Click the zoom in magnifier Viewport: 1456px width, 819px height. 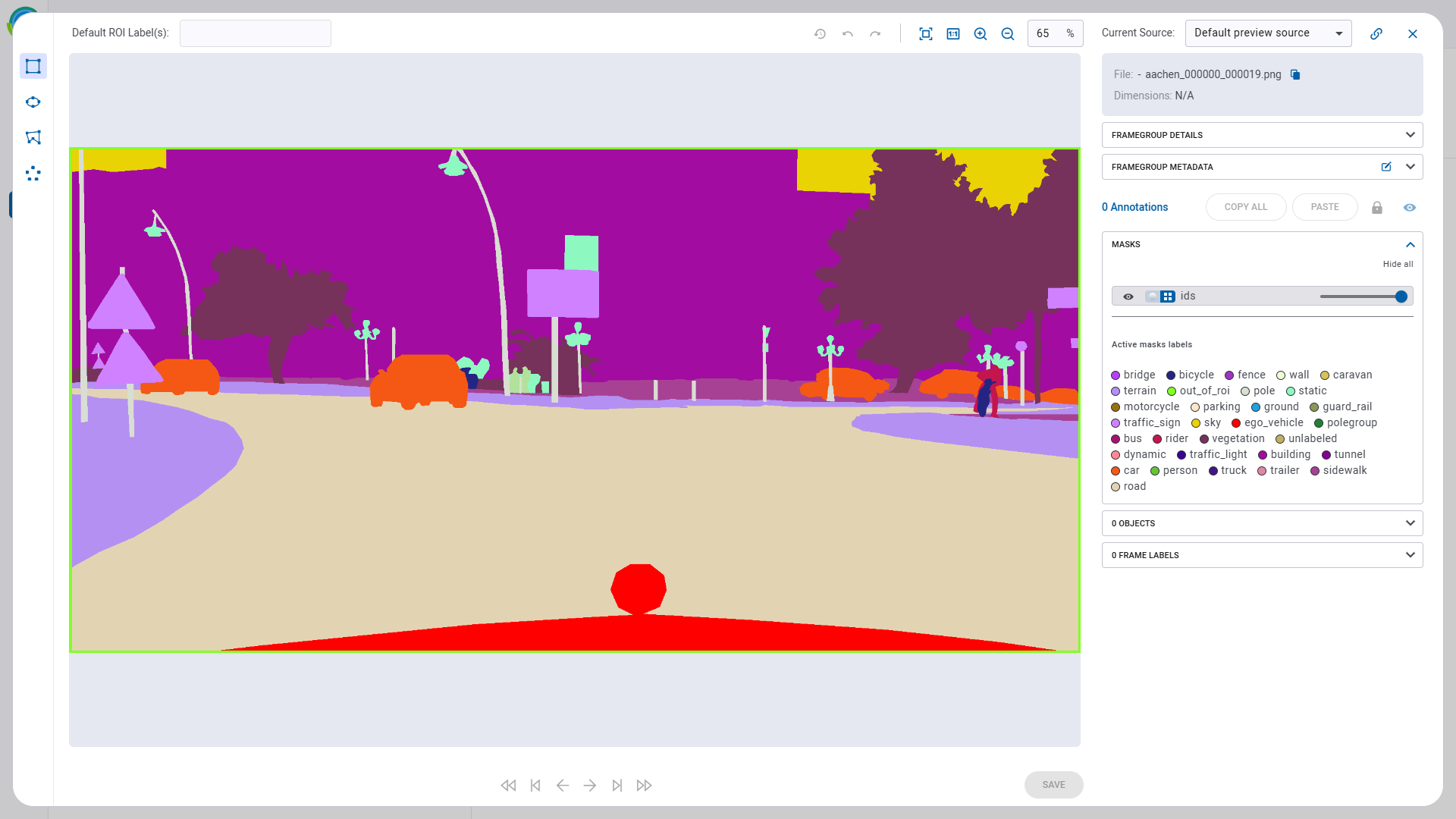981,33
